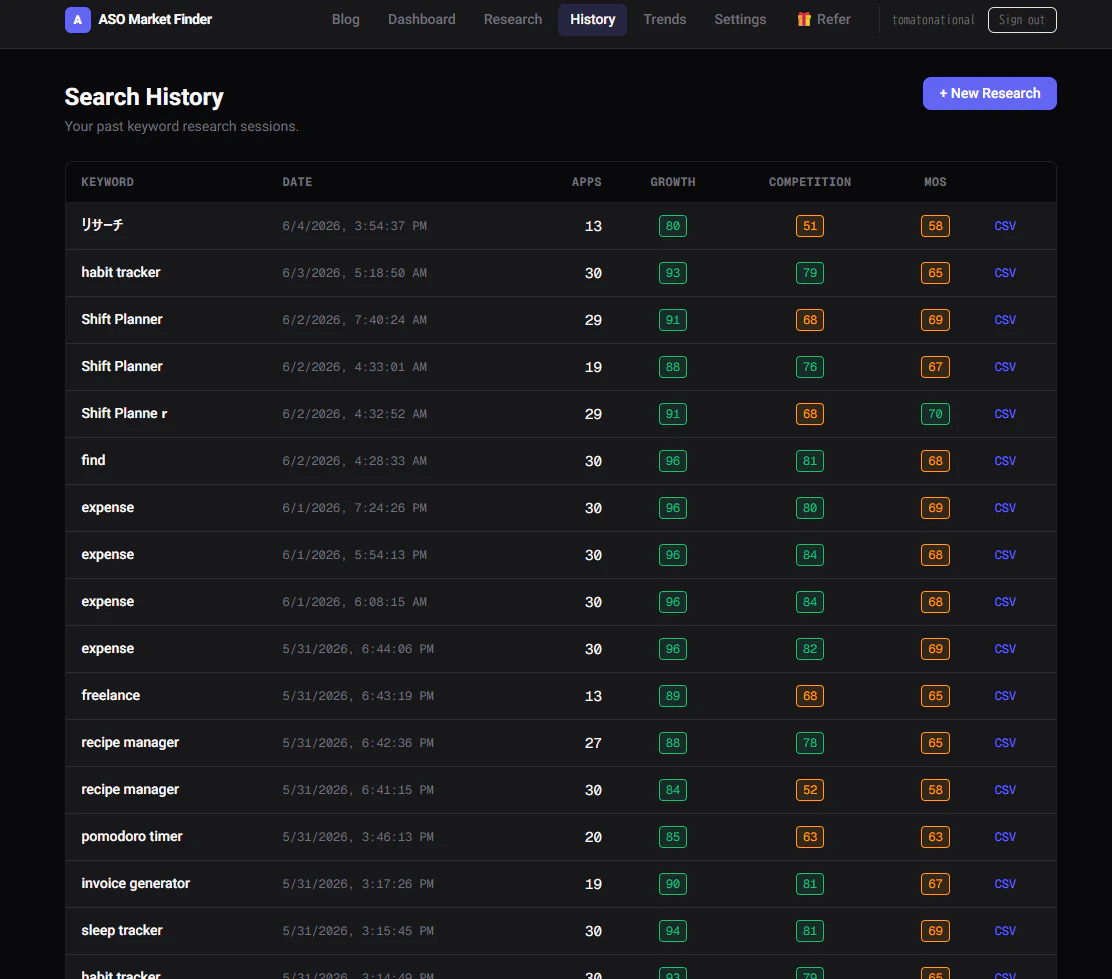The height and width of the screenshot is (979, 1112).
Task: Open the pomodoro timer keyword
Action: (132, 836)
